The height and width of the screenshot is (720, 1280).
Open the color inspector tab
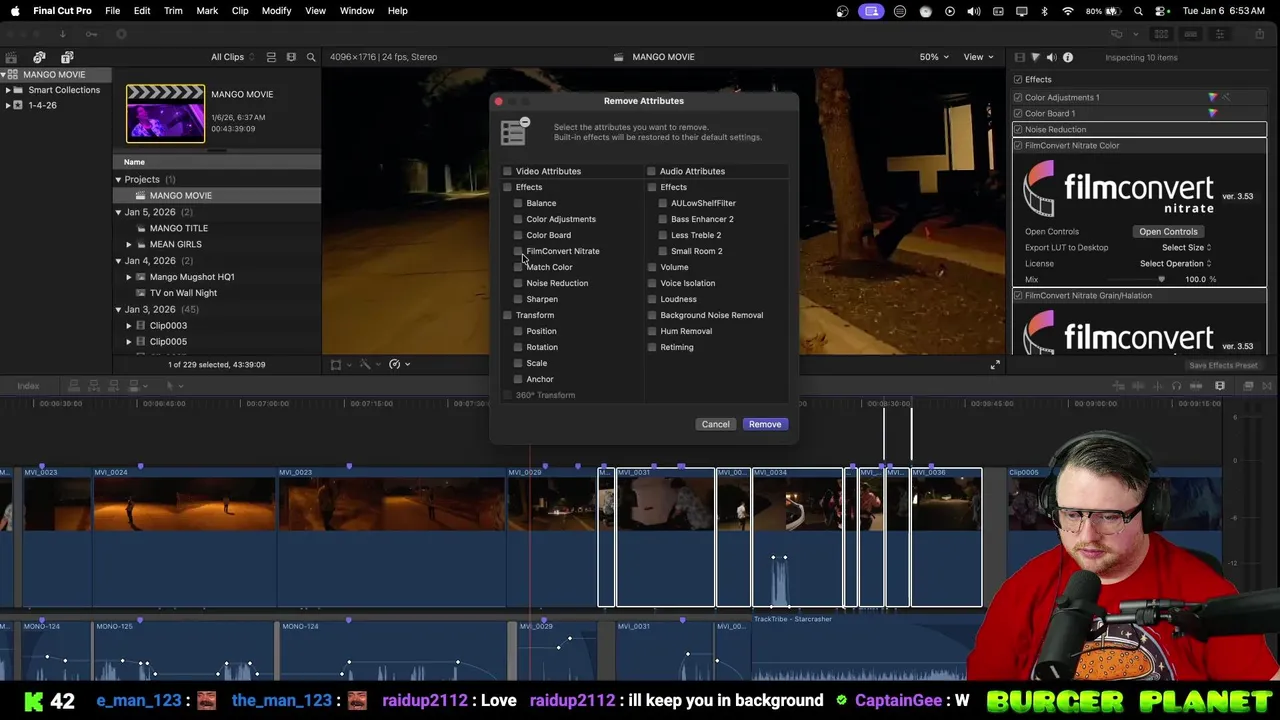[x=1035, y=57]
